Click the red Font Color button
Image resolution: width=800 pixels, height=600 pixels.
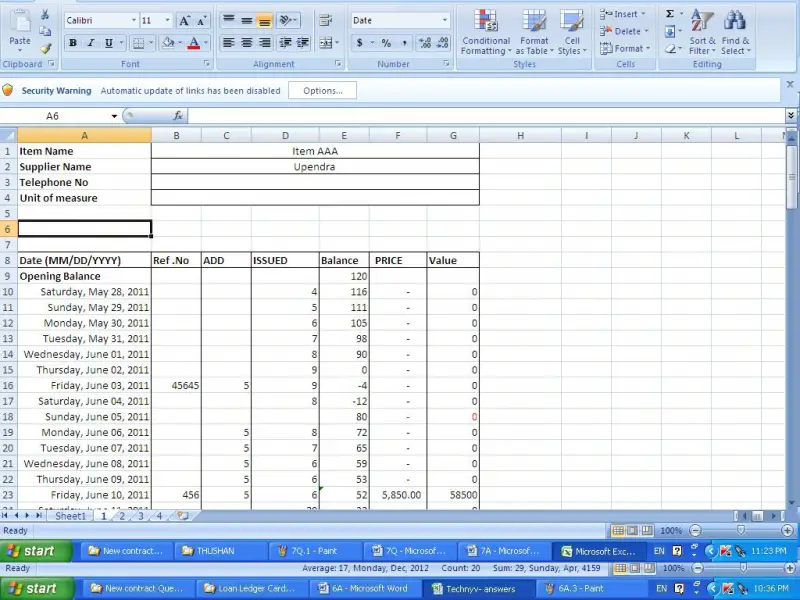[x=194, y=43]
